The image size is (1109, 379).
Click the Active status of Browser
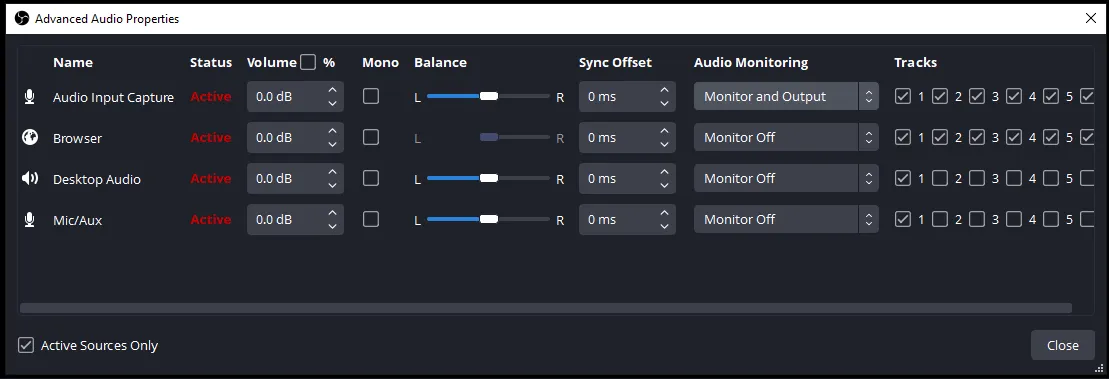211,137
